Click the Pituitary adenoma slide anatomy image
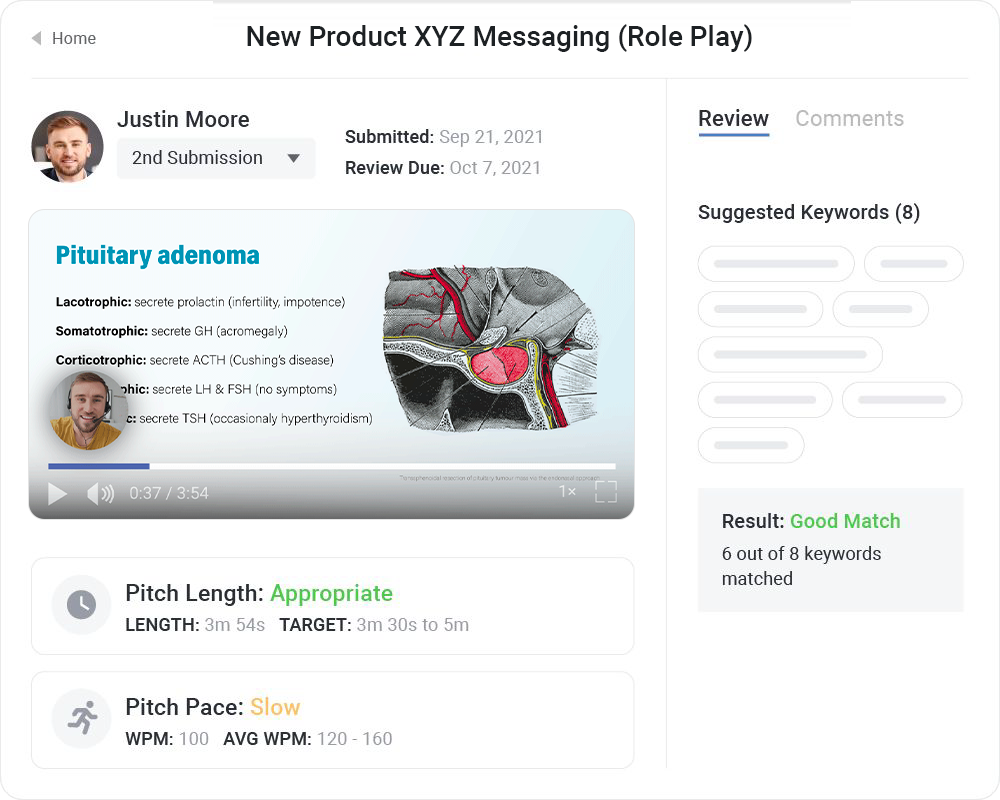1000x800 pixels. 490,340
